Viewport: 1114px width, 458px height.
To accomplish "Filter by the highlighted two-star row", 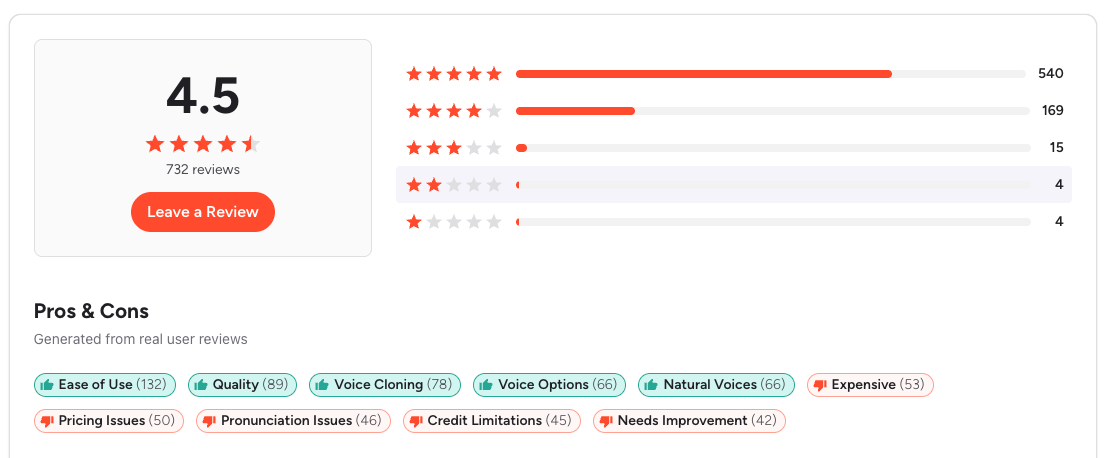I will tap(734, 184).
